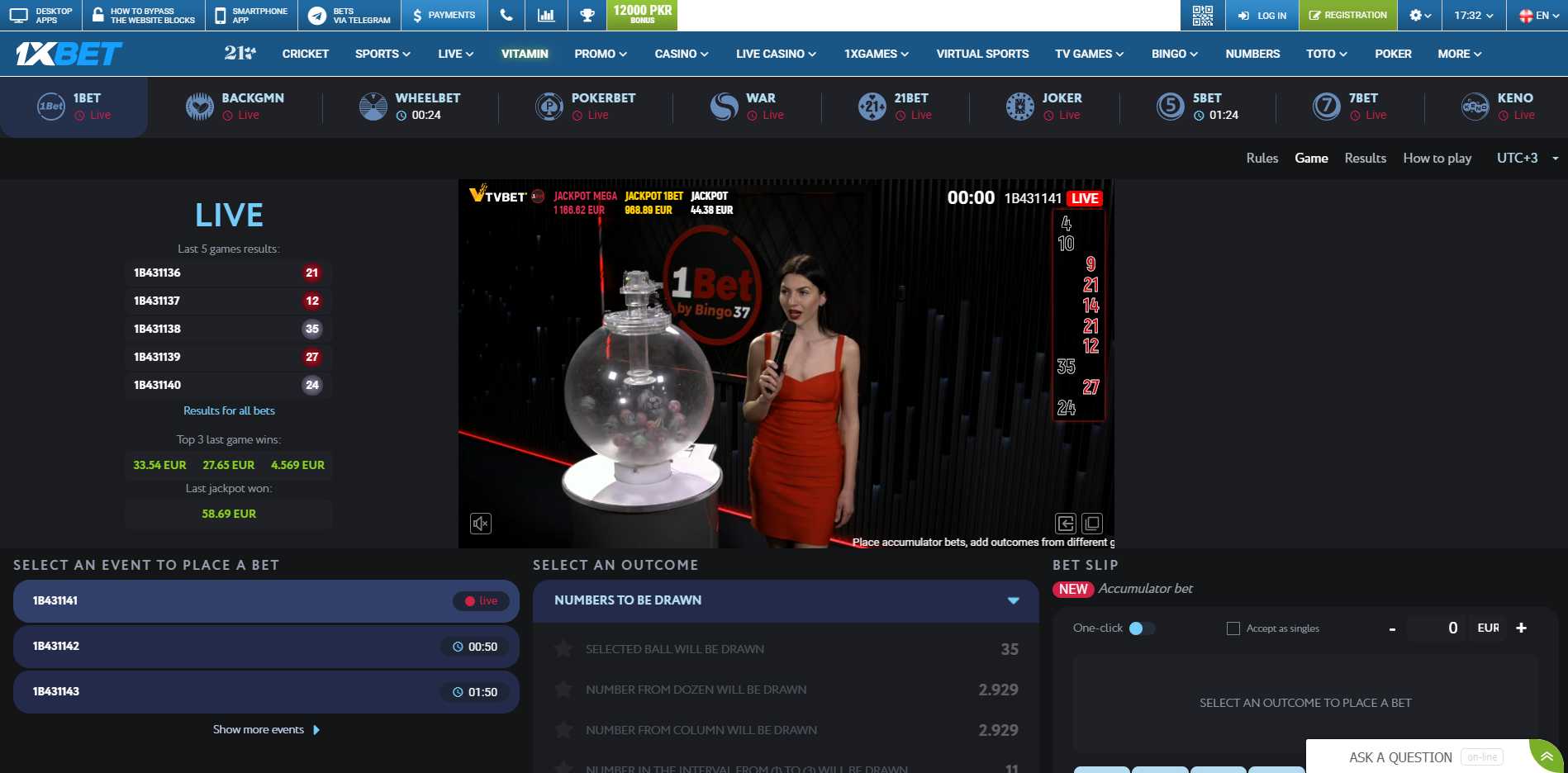
Task: Click the 1XBET logo
Action: [69, 54]
